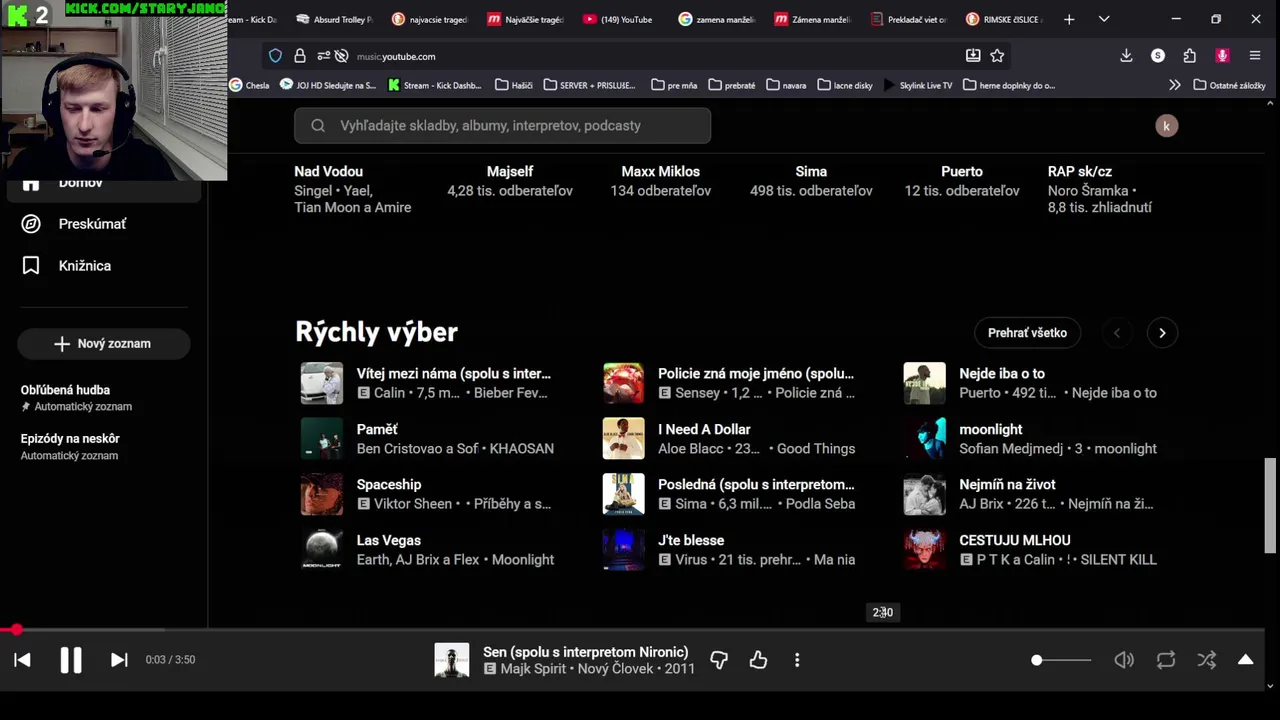
Task: Open the prebraté bookmarks folder
Action: (x=731, y=85)
